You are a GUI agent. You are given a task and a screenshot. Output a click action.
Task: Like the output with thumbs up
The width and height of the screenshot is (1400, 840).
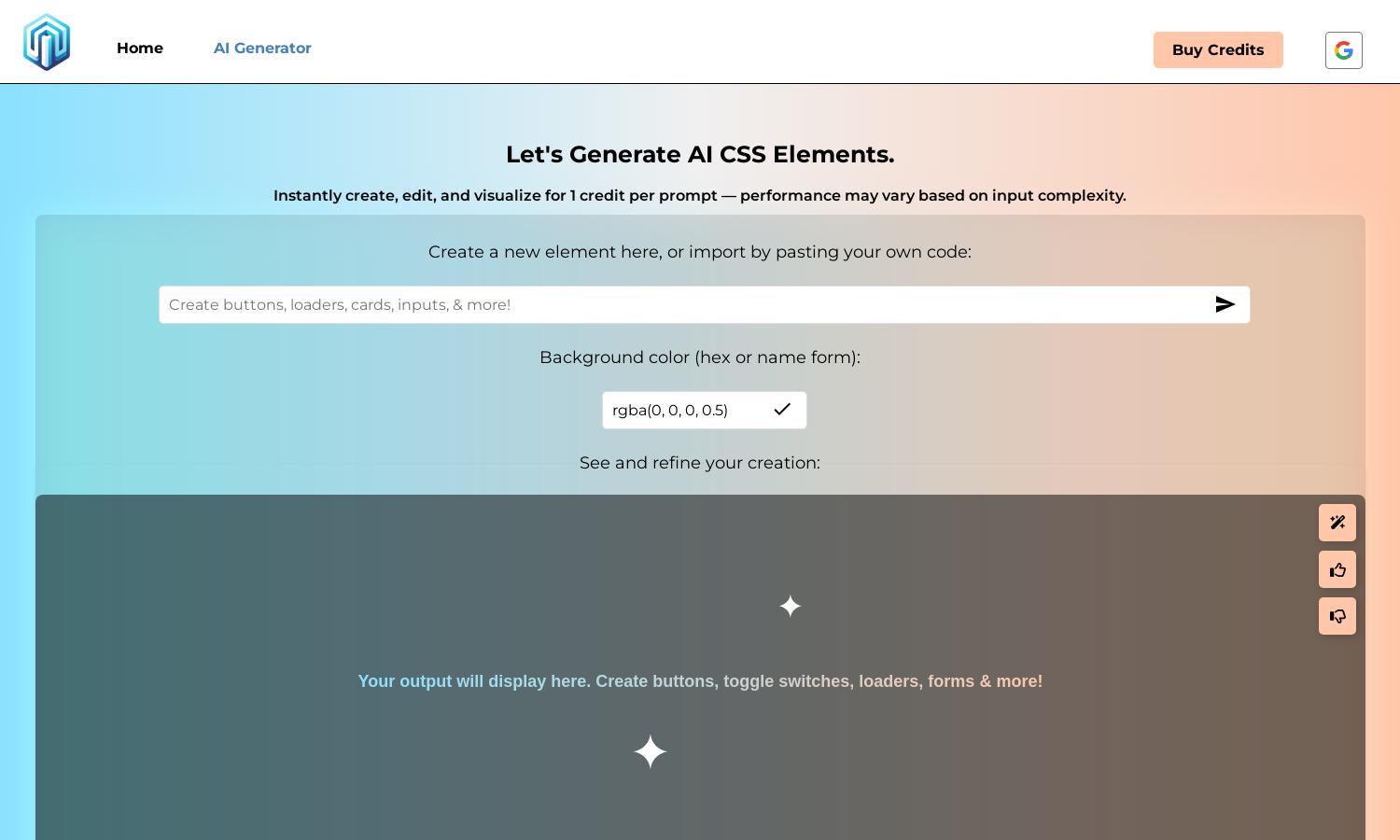[1337, 569]
